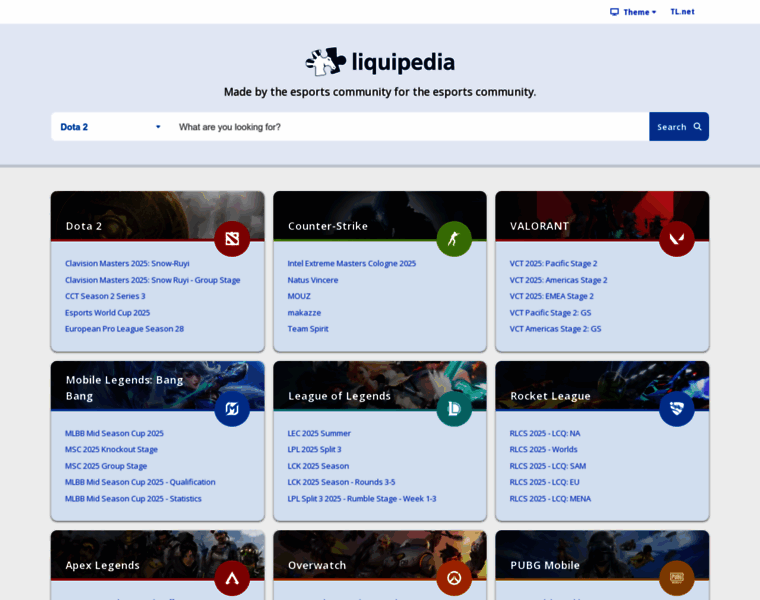Click the Apex Legends round logo icon
The image size is (760, 600).
(232, 578)
